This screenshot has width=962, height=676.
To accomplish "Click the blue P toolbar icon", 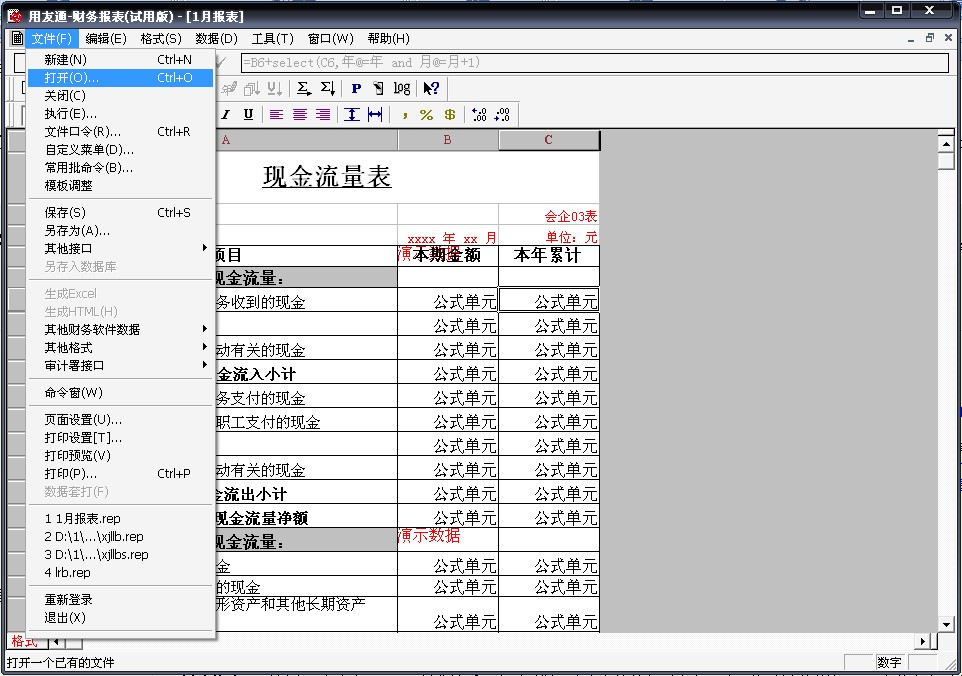I will coord(356,88).
